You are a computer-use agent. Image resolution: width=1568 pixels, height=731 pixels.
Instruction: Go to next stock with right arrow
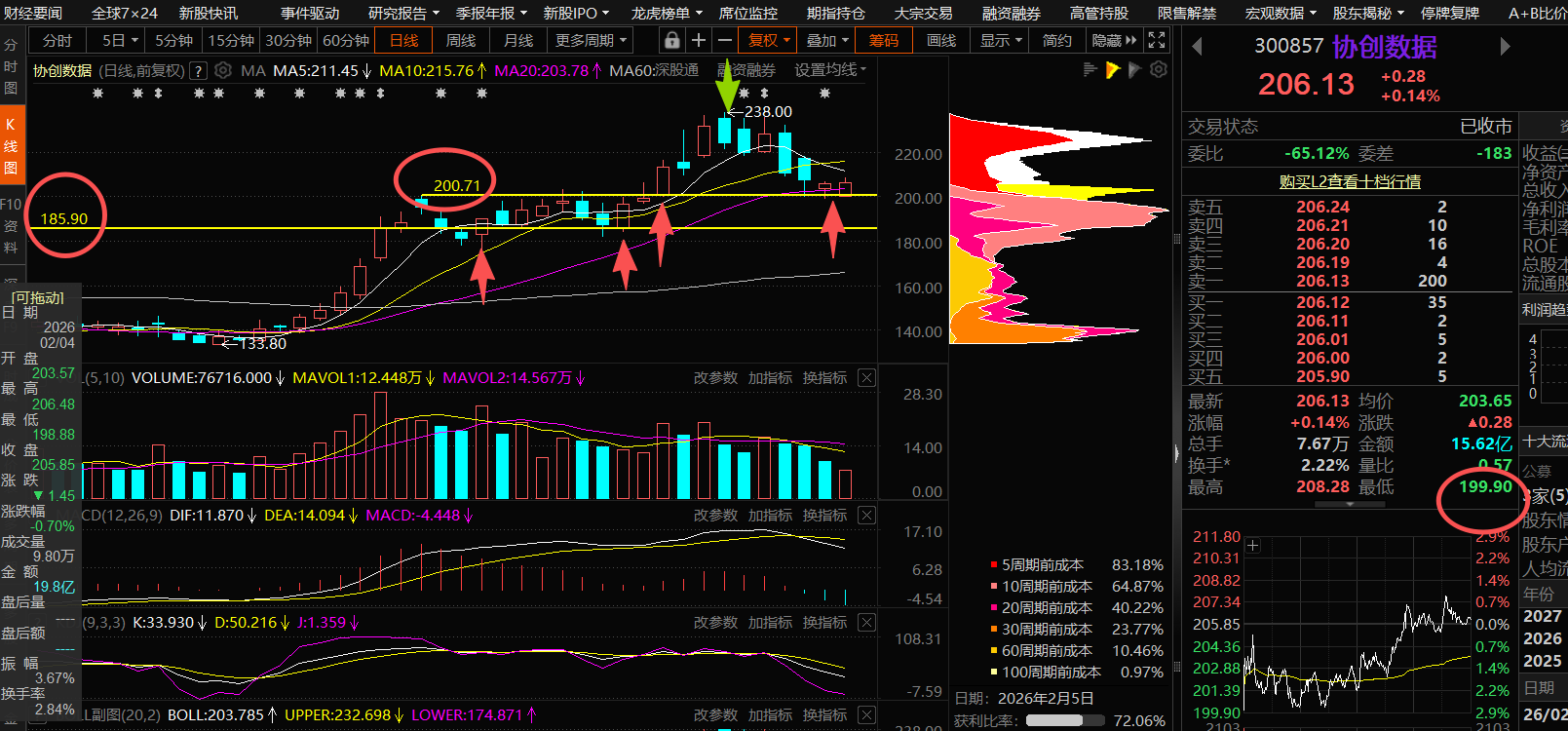(1505, 46)
